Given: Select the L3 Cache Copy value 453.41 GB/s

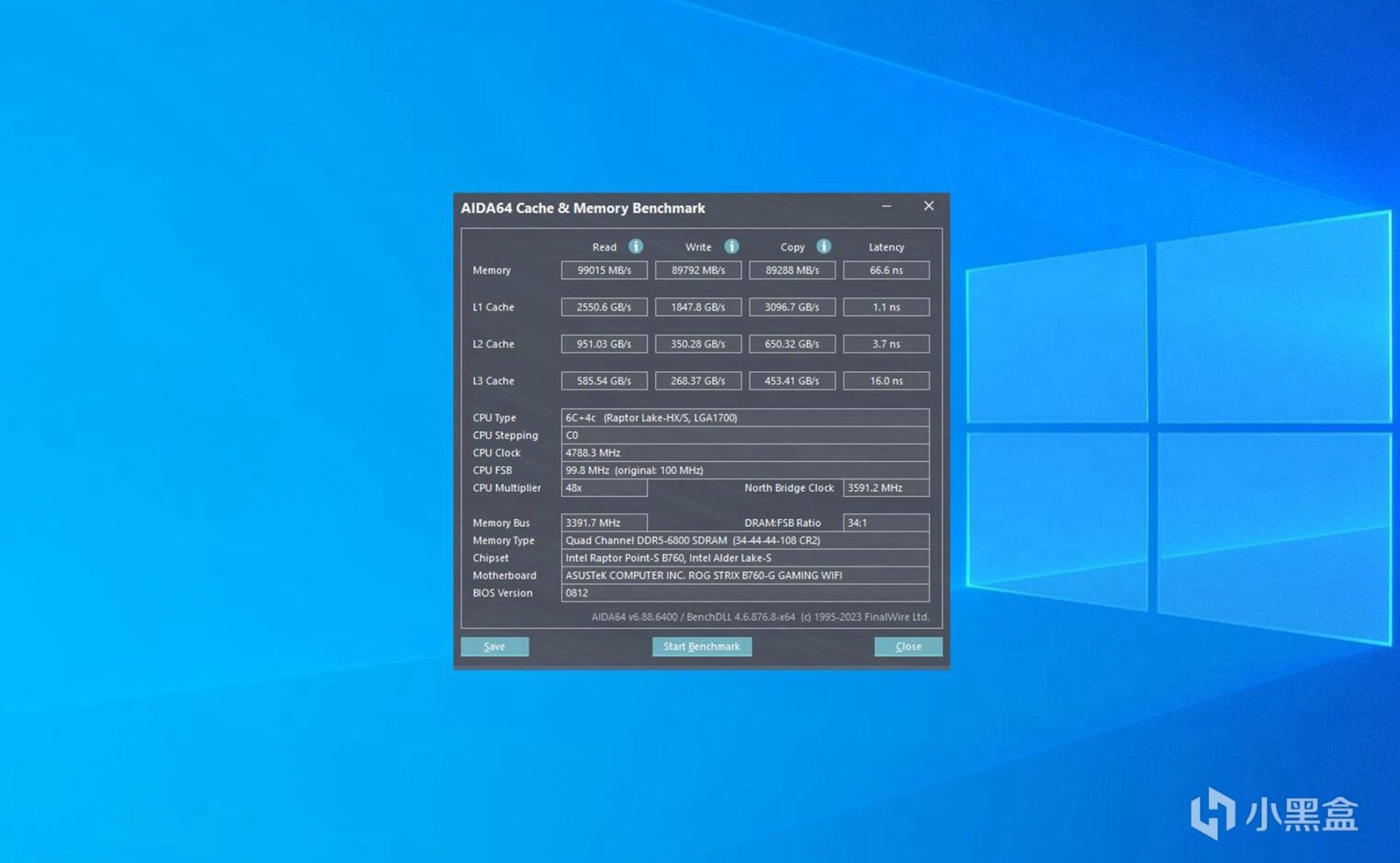Looking at the screenshot, I should click(x=792, y=381).
